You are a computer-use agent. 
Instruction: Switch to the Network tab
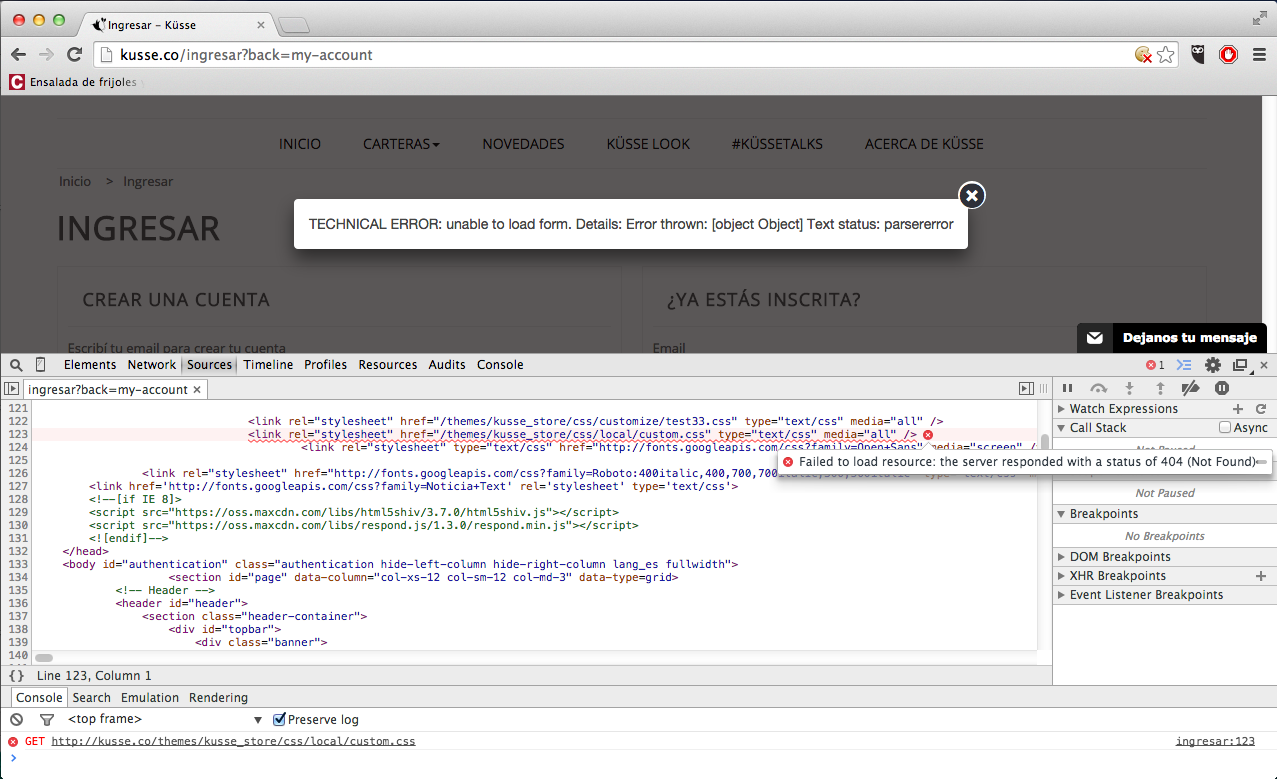click(151, 365)
